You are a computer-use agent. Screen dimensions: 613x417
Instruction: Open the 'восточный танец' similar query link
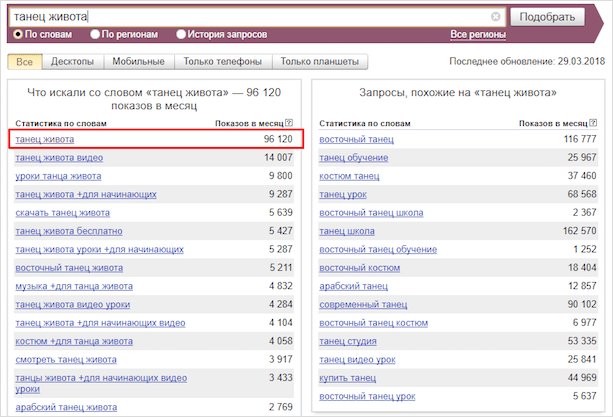(x=356, y=139)
